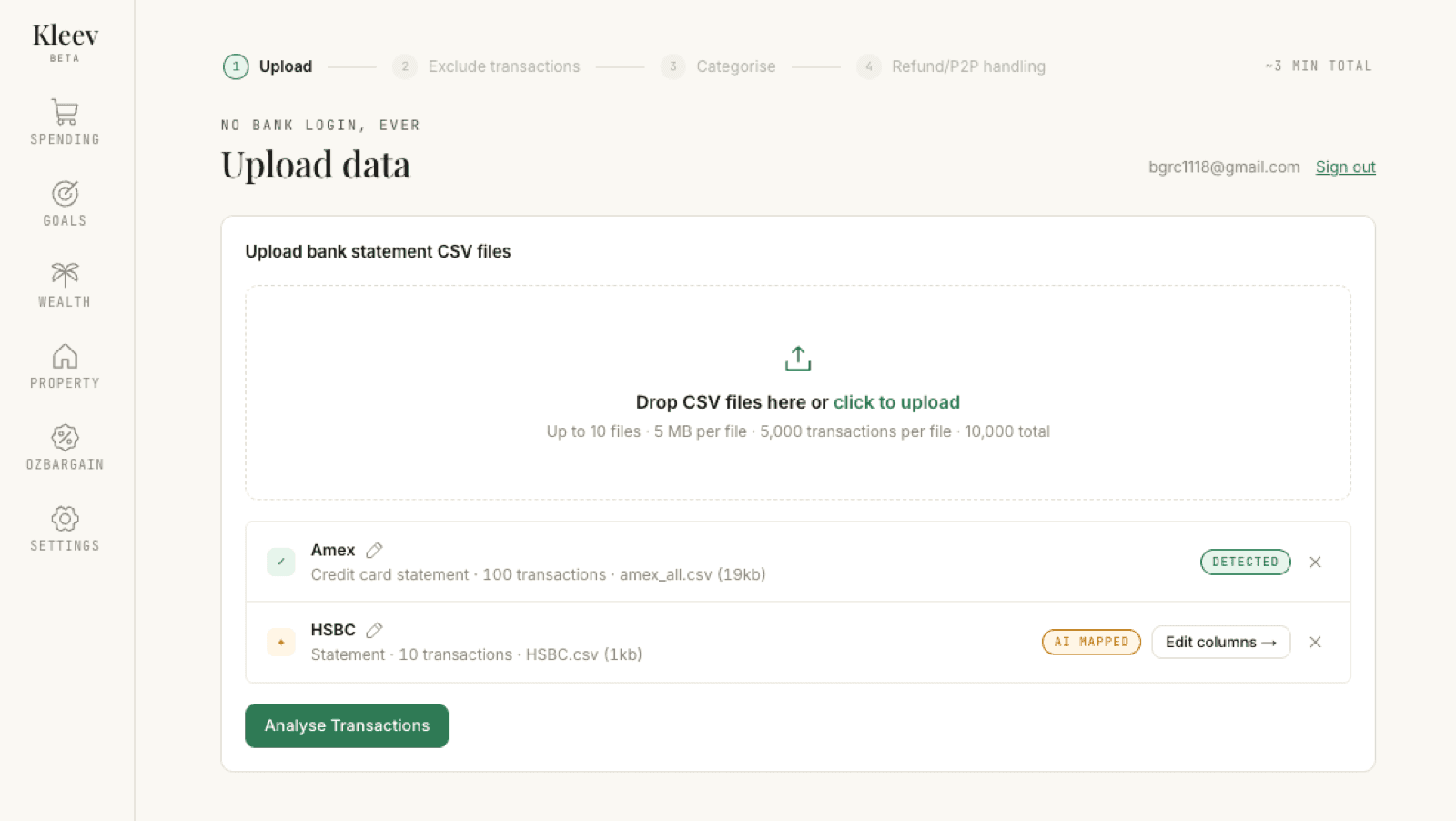This screenshot has width=1456, height=821.
Task: Click the DETECTED badge on Amex row
Action: pos(1245,562)
